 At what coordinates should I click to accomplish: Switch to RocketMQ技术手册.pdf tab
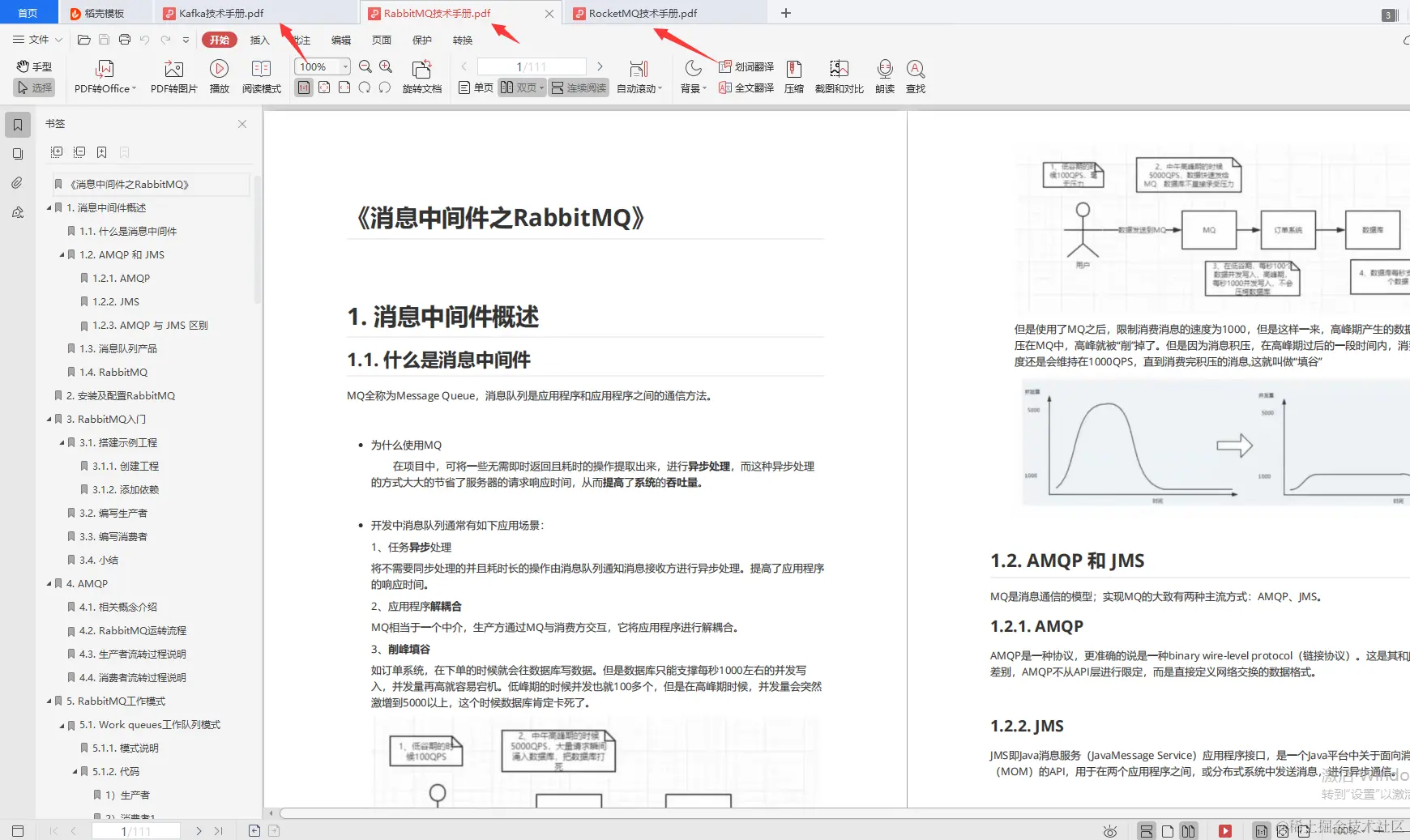coord(665,13)
